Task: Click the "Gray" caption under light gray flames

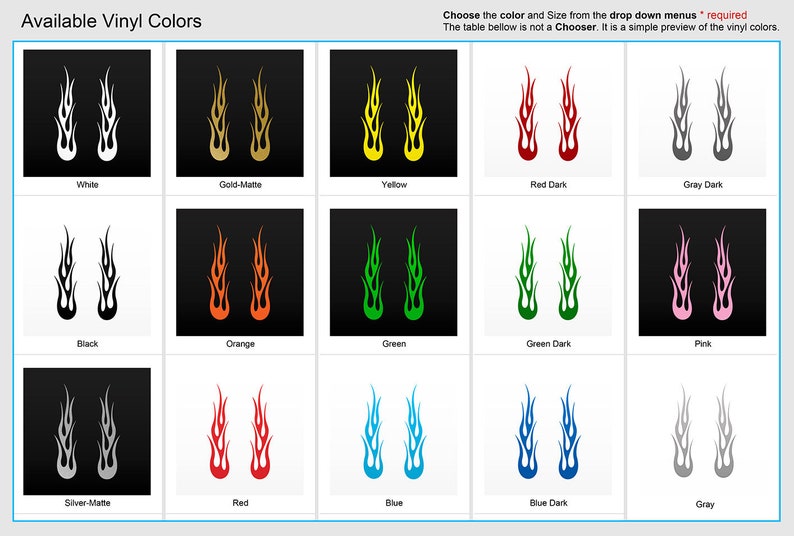Action: click(705, 504)
